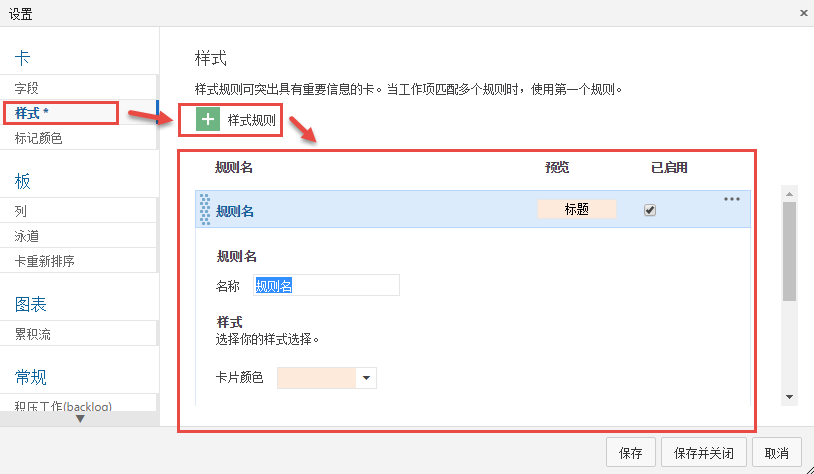Select the highlighted 规则名 rule row title
814x474 pixels.
(235, 211)
